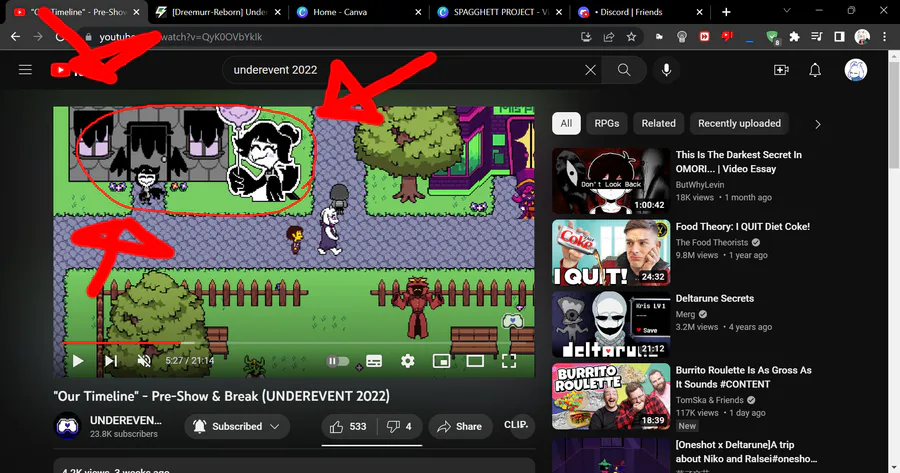The width and height of the screenshot is (900, 473).
Task: Skip to the next video
Action: coord(111,360)
